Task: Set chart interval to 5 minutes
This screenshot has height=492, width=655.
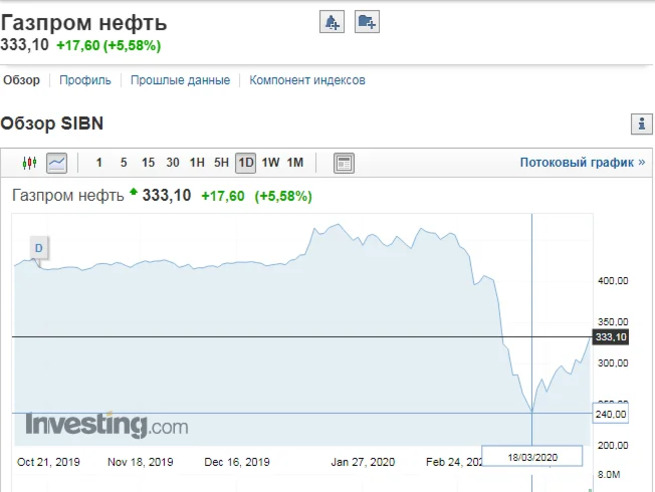Action: (x=124, y=162)
